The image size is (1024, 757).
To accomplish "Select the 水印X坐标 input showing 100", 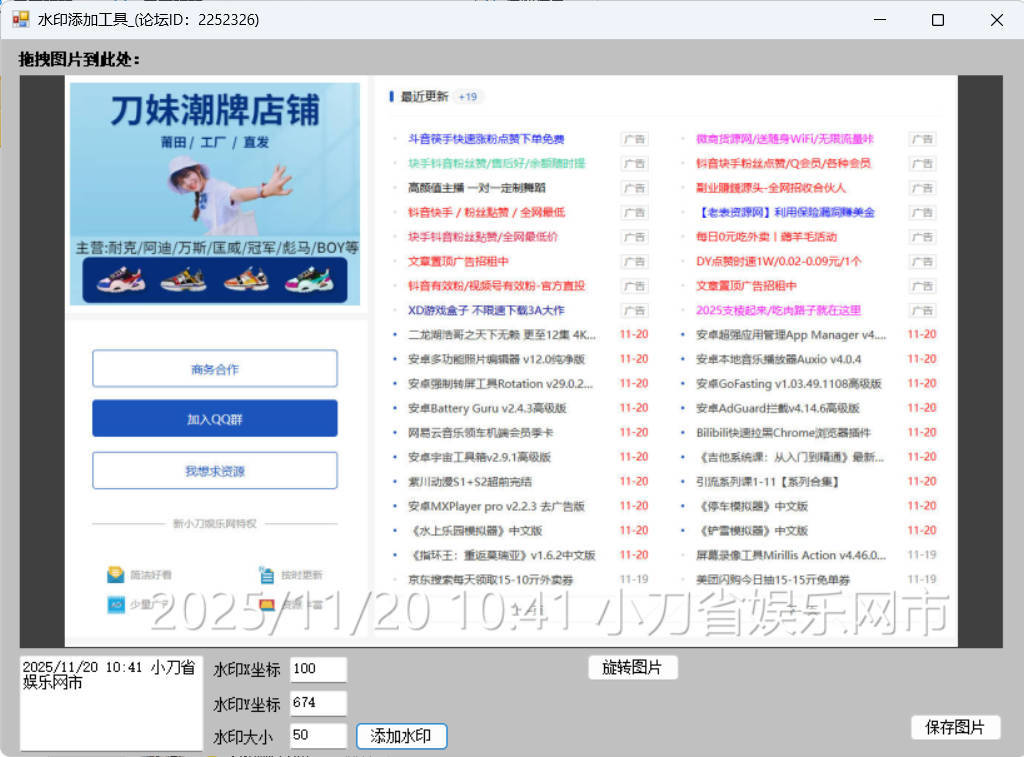I will click(x=317, y=669).
